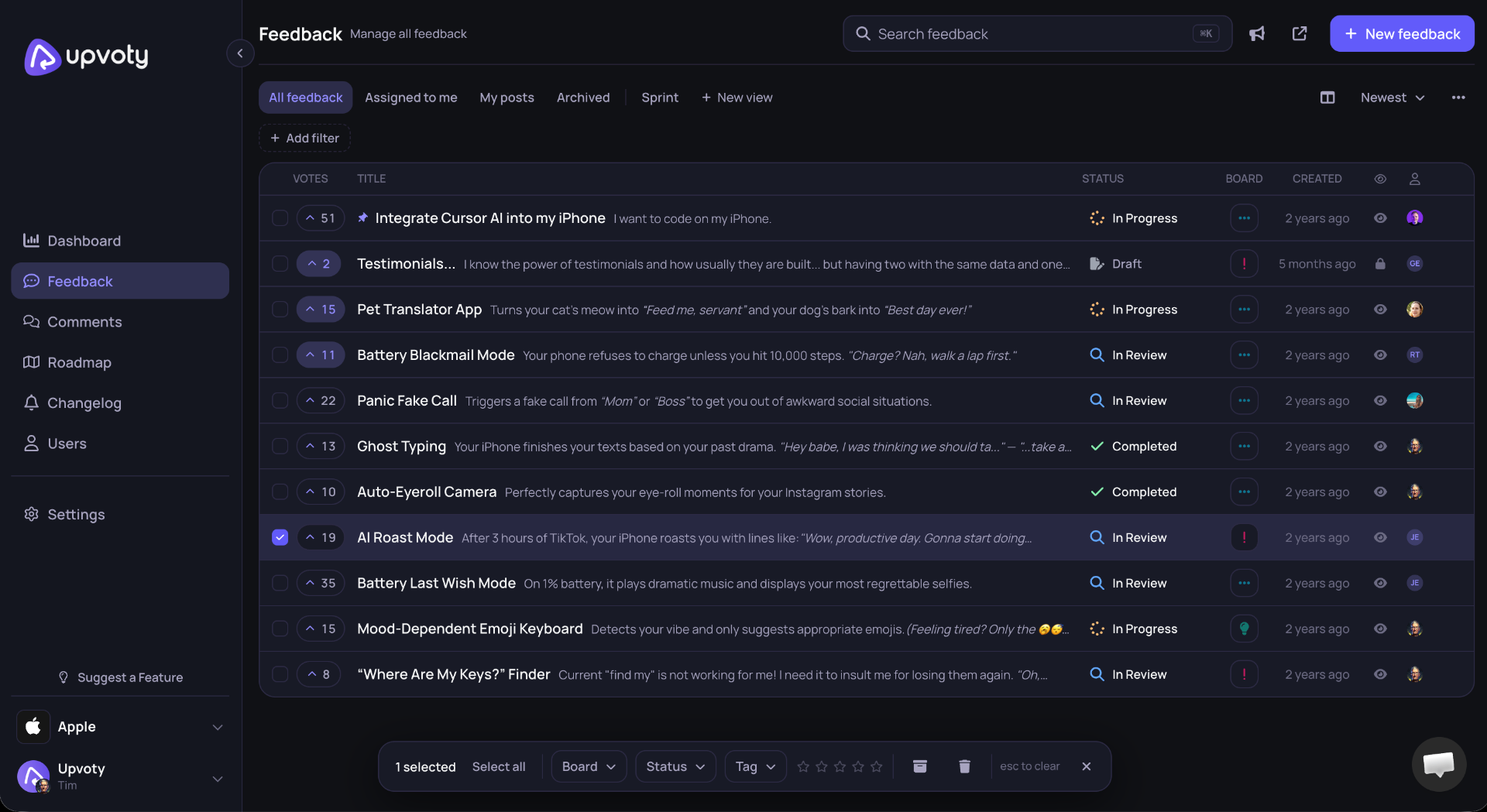Toggle visibility eye for Battery Last Wish Mode

point(1380,583)
